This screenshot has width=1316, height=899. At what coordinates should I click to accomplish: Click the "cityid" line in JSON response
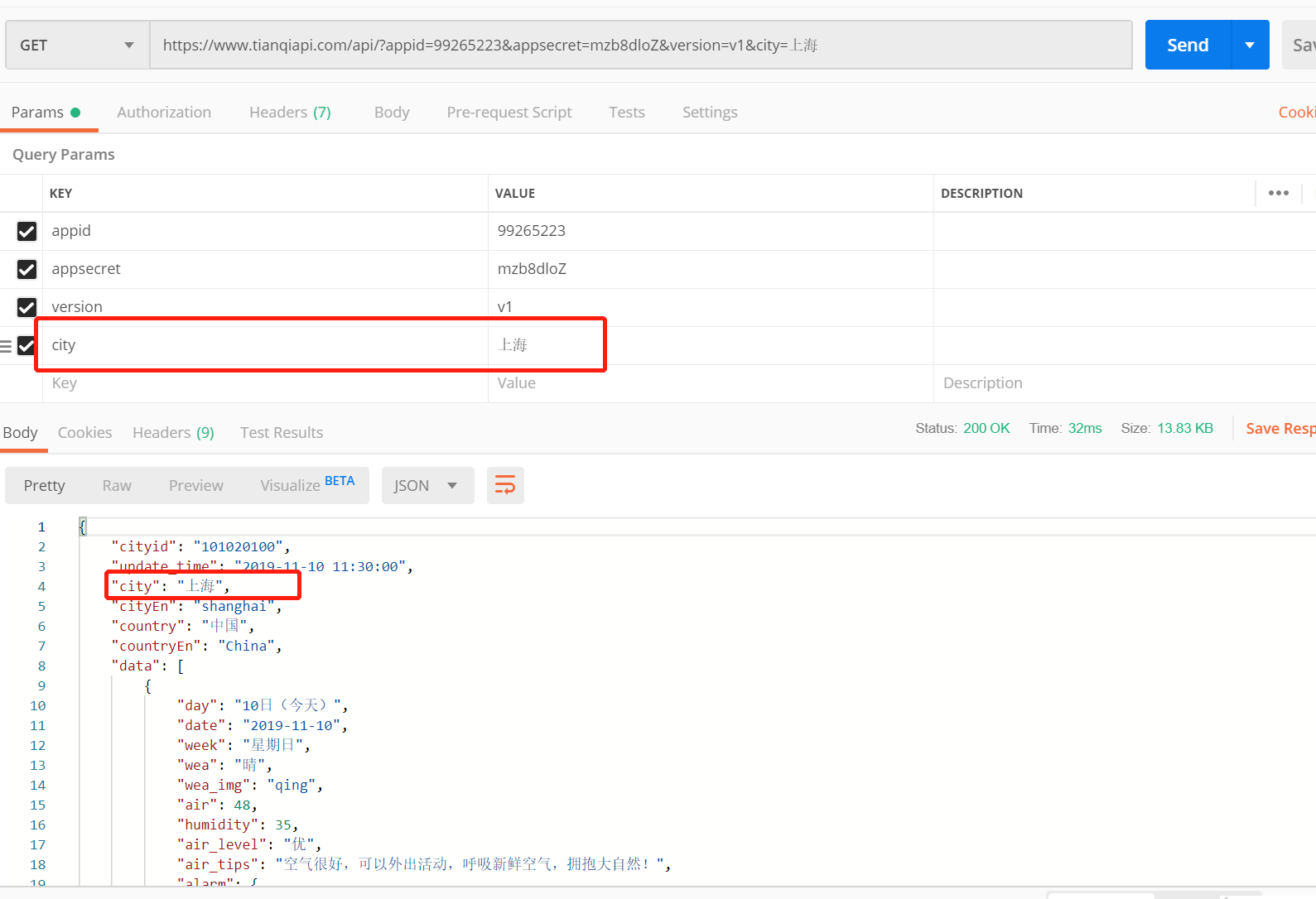coord(201,546)
